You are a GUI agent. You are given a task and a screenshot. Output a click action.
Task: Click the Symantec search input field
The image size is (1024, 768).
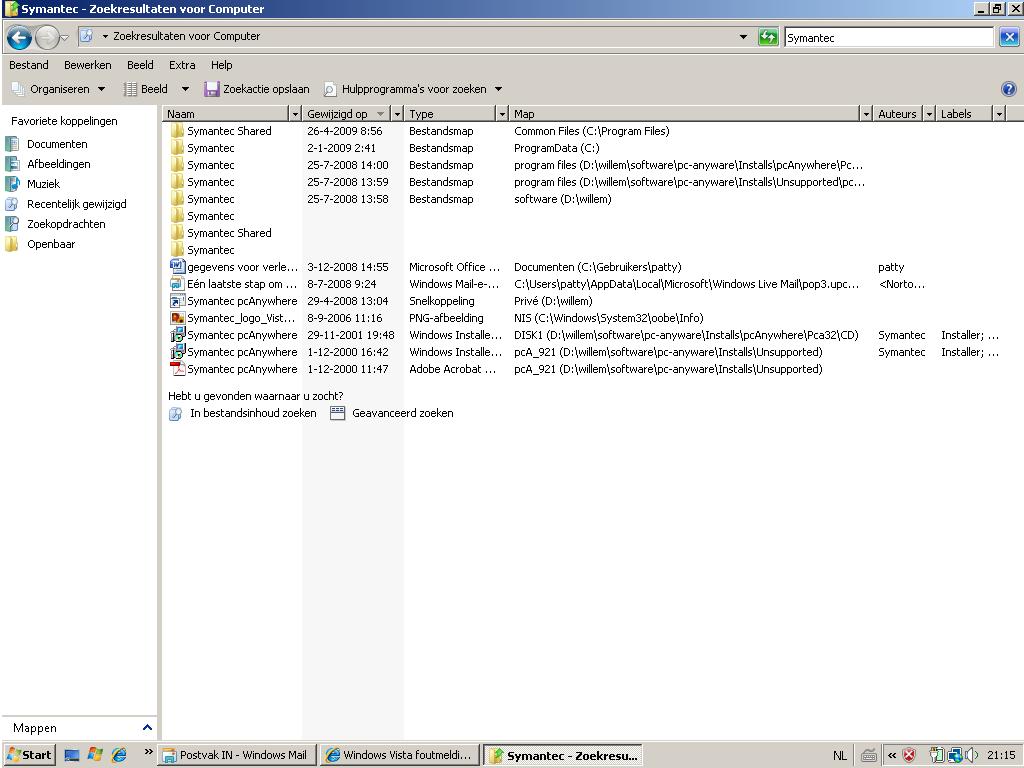(x=888, y=37)
